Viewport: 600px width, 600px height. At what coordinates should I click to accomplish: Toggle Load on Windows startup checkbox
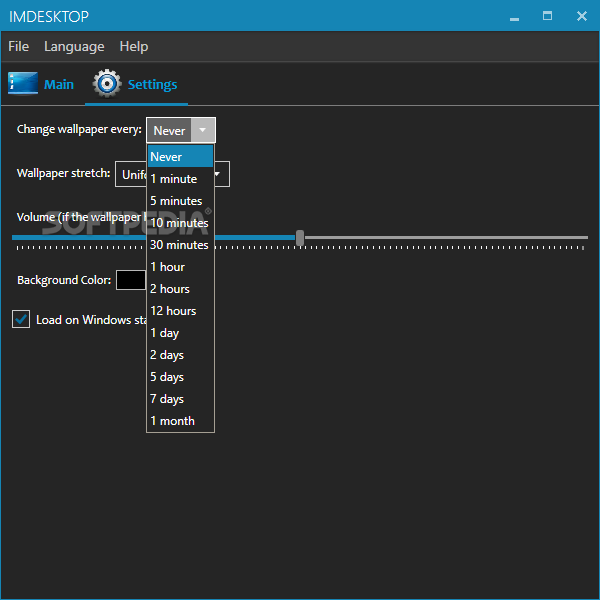pos(21,319)
